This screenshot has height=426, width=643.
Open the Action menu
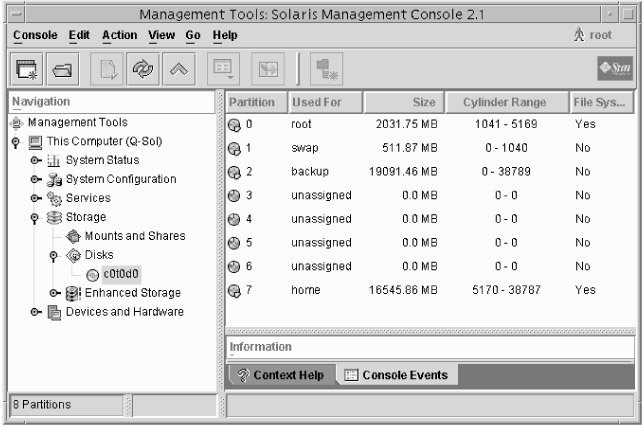point(120,35)
